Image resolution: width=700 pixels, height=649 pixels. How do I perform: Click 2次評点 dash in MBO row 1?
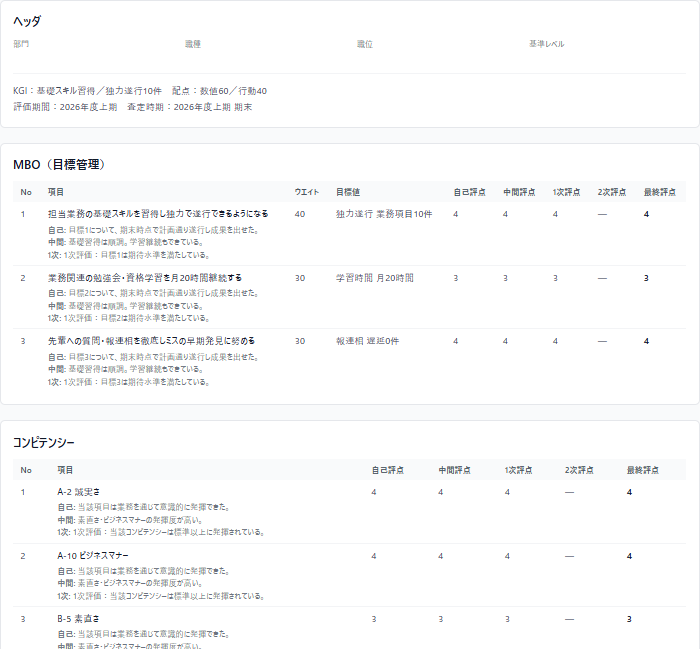click(x=602, y=214)
